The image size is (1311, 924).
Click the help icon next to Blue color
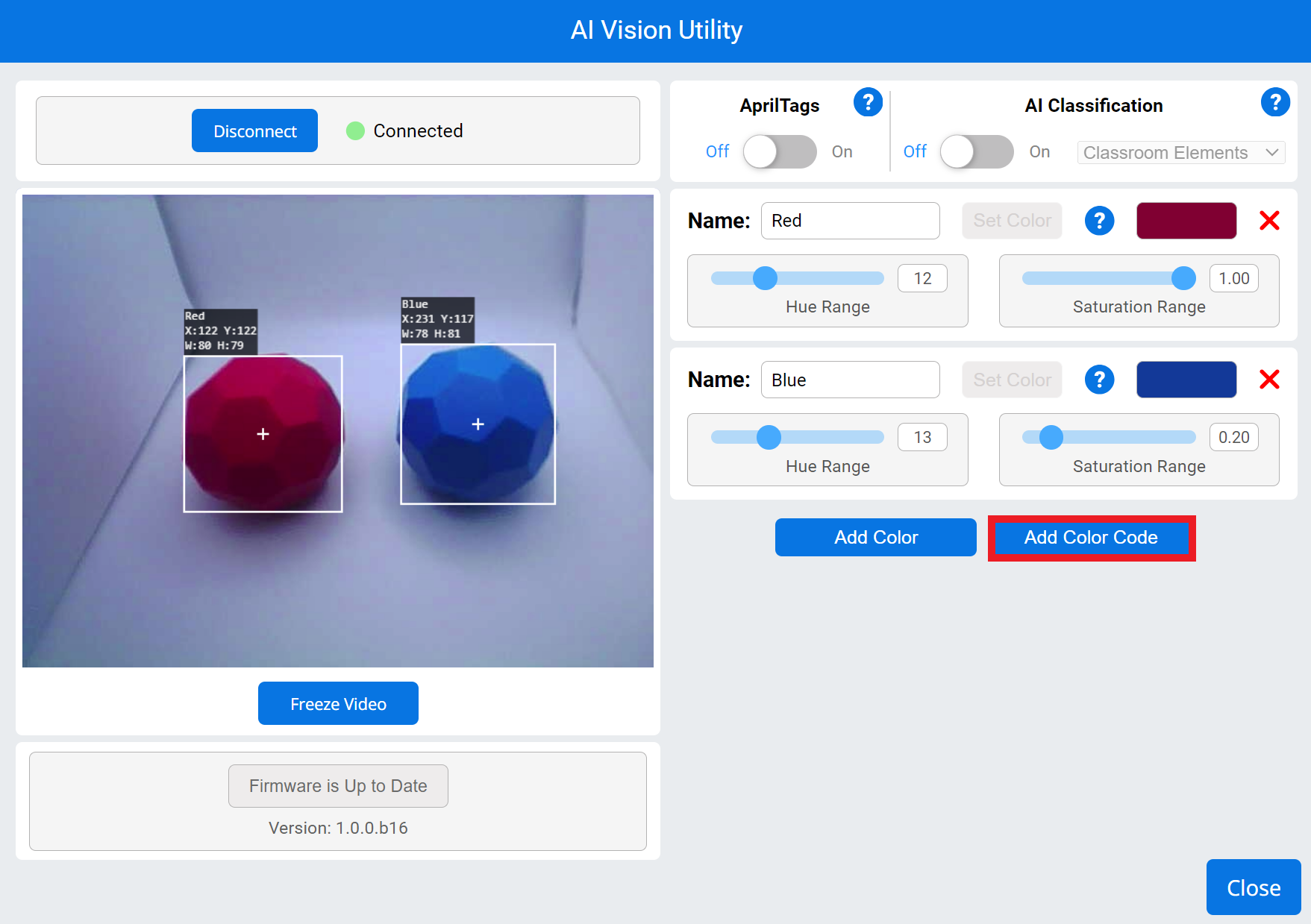1099,380
